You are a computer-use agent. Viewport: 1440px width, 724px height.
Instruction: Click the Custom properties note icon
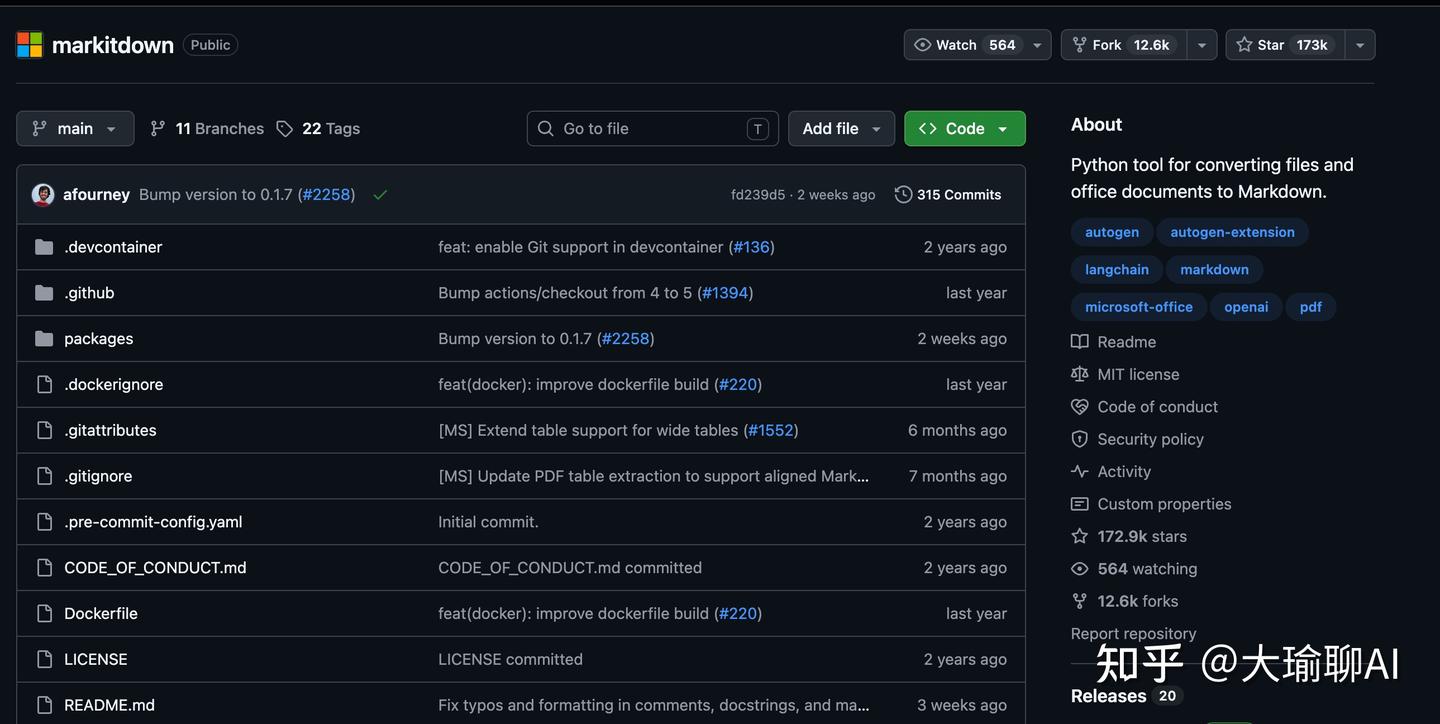tap(1080, 504)
